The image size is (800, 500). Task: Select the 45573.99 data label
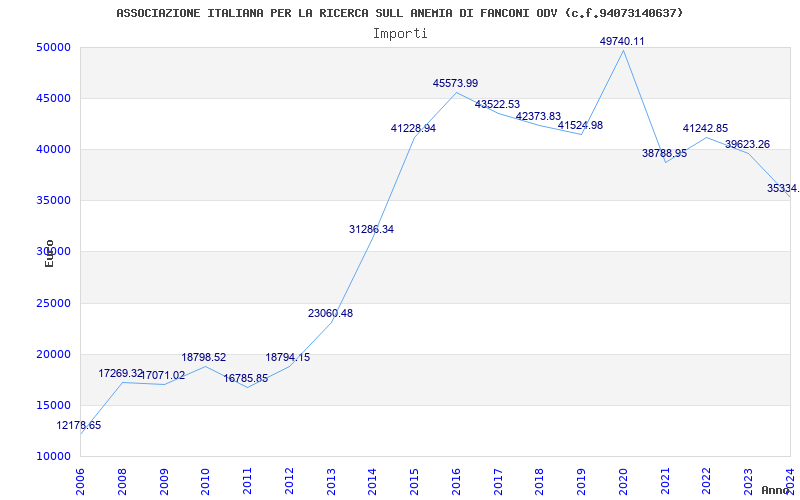click(456, 83)
